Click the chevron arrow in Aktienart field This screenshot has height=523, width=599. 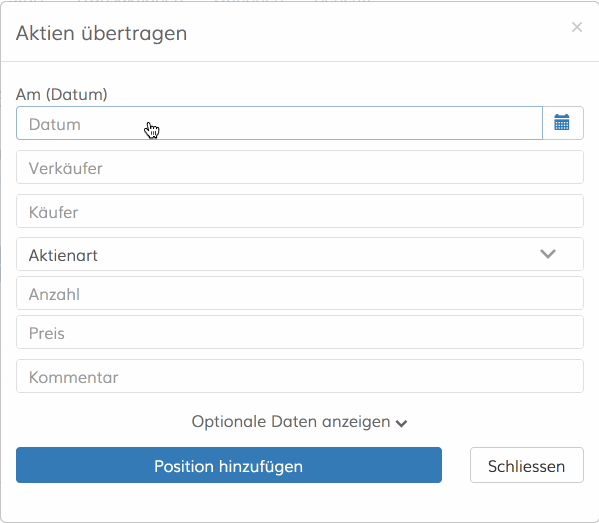coord(548,254)
